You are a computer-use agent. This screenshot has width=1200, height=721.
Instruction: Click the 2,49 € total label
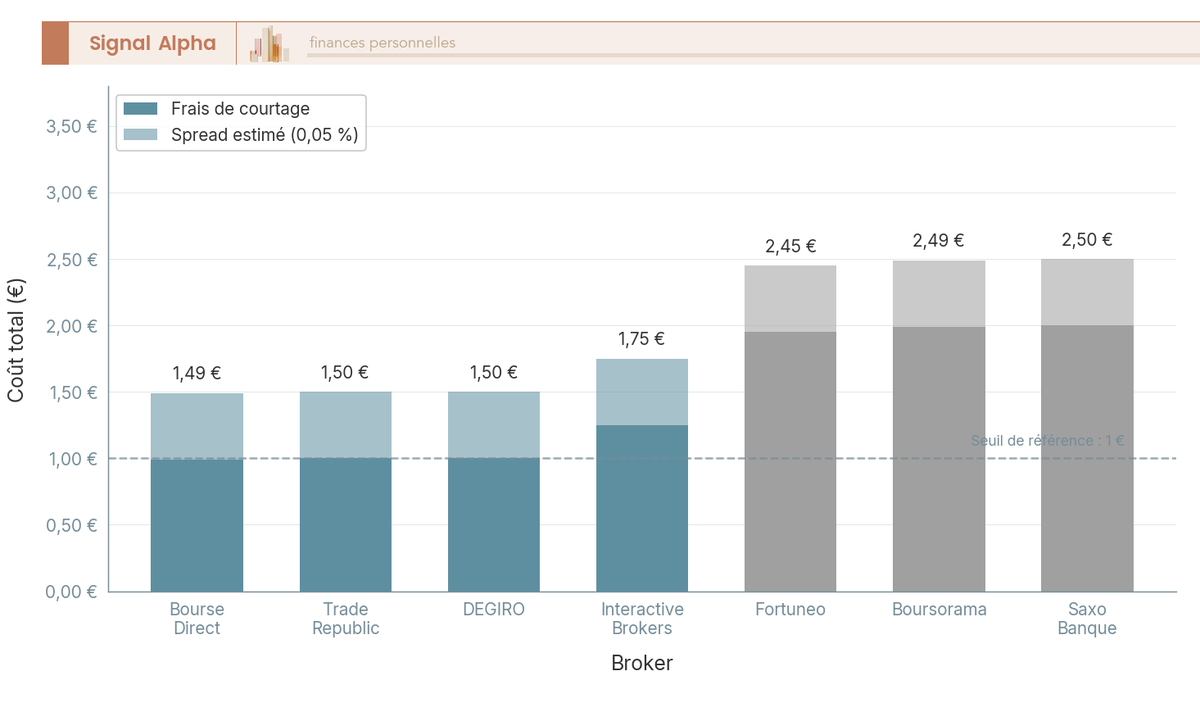pos(939,240)
